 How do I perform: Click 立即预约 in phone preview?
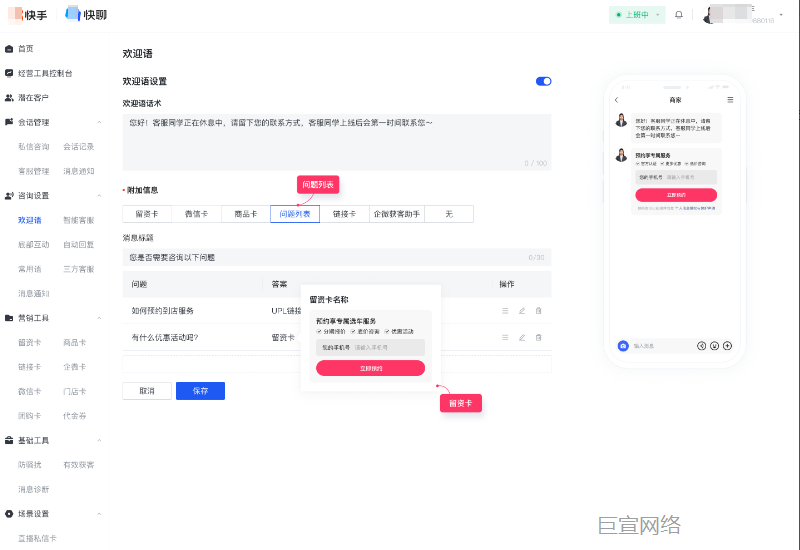click(676, 195)
